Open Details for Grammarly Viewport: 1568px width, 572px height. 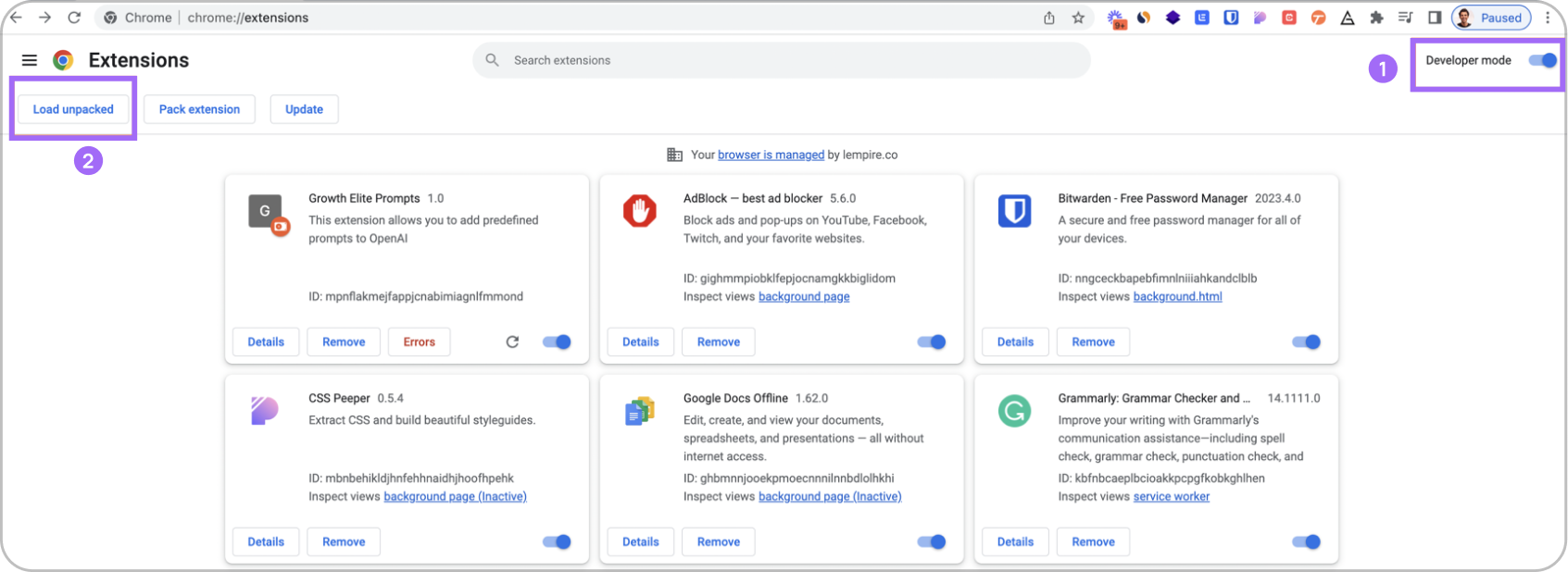(1015, 541)
